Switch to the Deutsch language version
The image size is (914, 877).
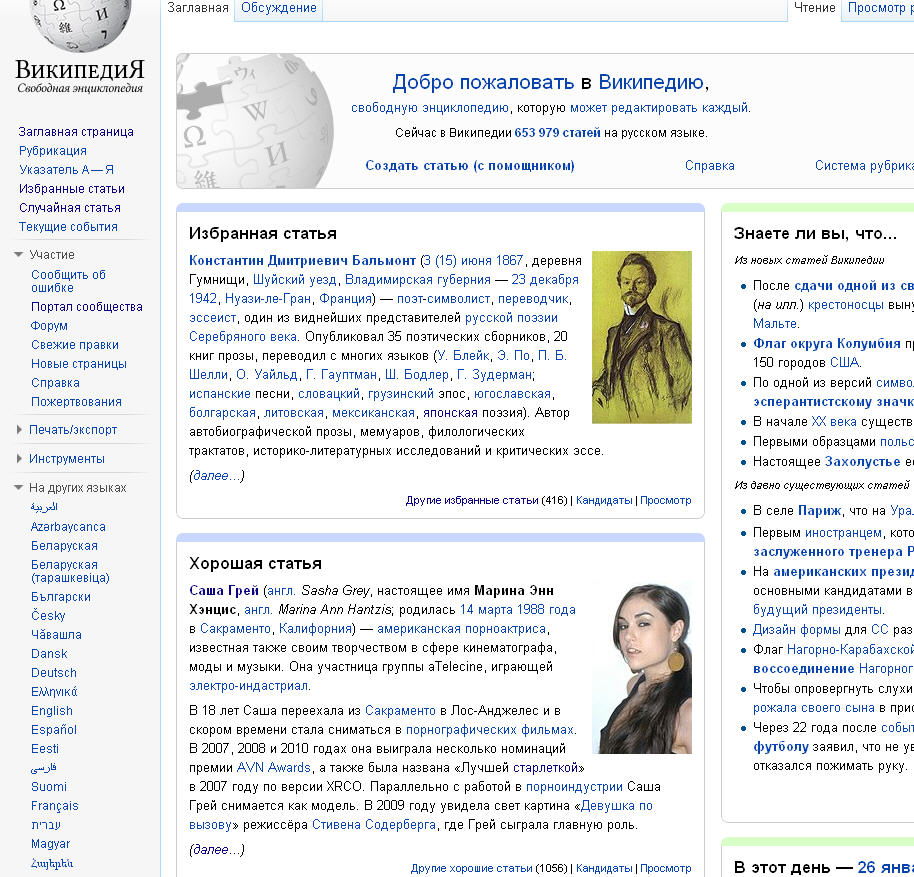pyautogui.click(x=54, y=672)
